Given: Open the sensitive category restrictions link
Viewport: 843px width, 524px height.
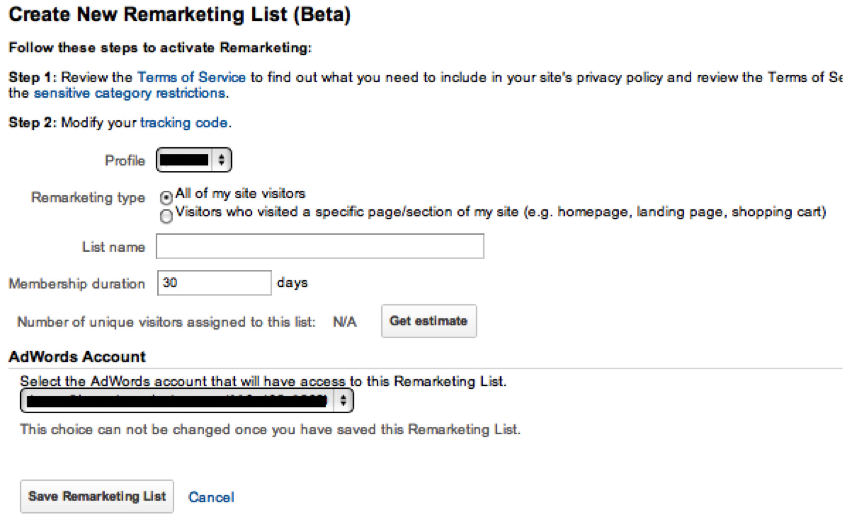Looking at the screenshot, I should 130,94.
